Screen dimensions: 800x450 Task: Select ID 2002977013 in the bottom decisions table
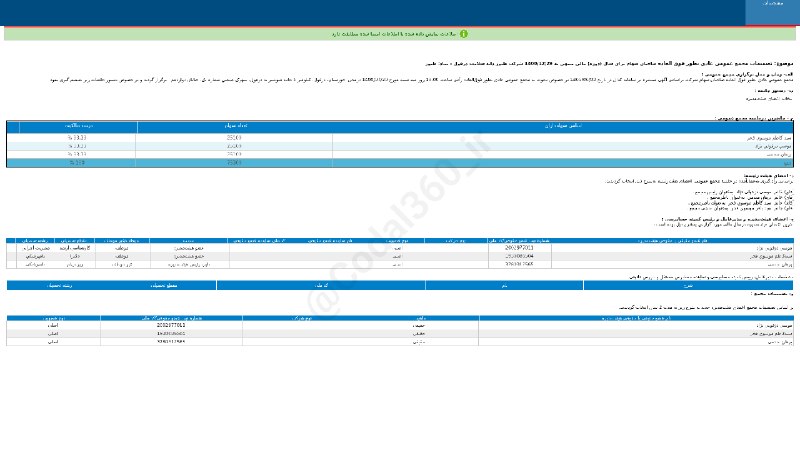171,325
